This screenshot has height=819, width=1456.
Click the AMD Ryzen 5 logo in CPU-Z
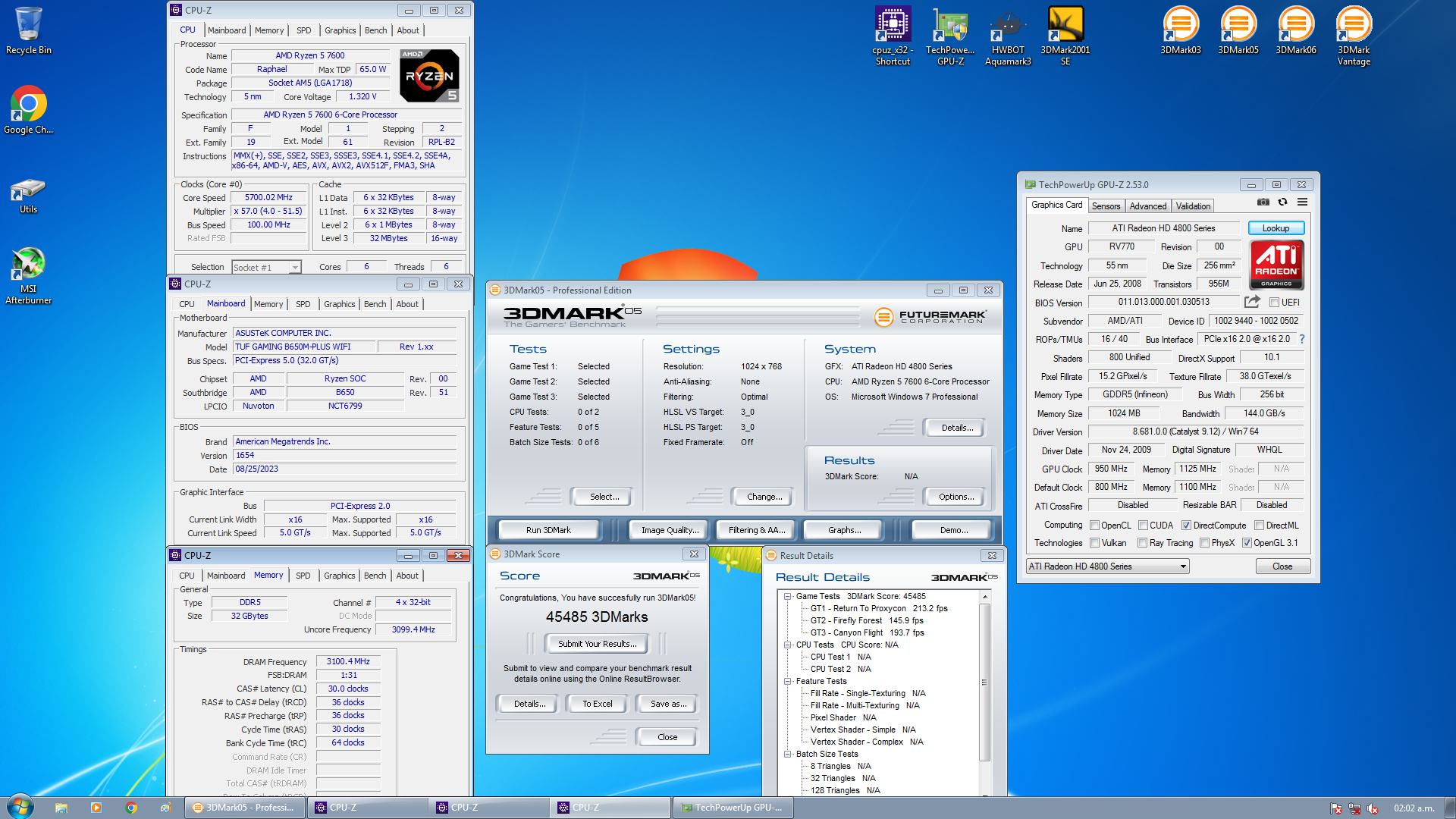click(x=429, y=76)
